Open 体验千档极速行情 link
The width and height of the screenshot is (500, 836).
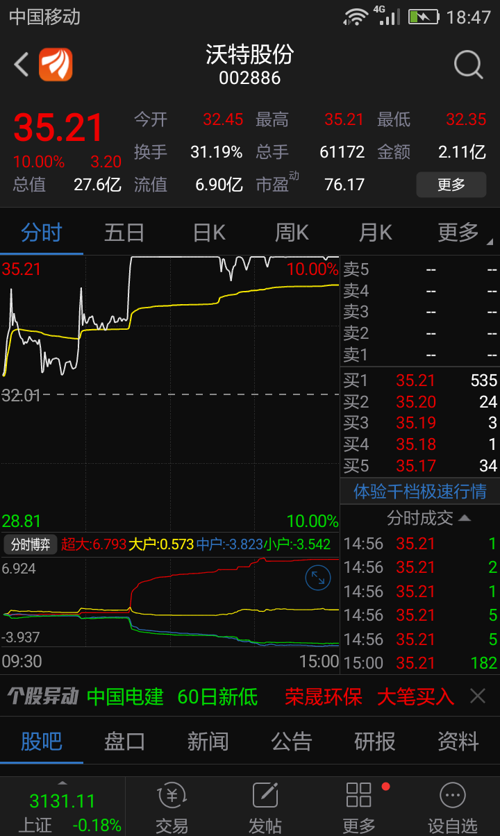(420, 491)
